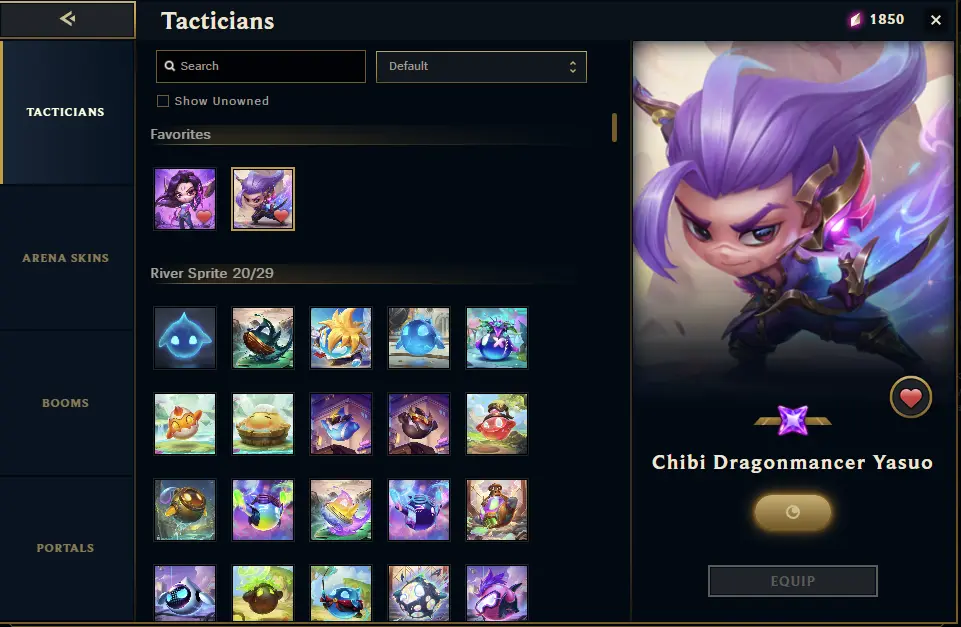Go to the Portals tab
The height and width of the screenshot is (627, 961).
[x=66, y=548]
